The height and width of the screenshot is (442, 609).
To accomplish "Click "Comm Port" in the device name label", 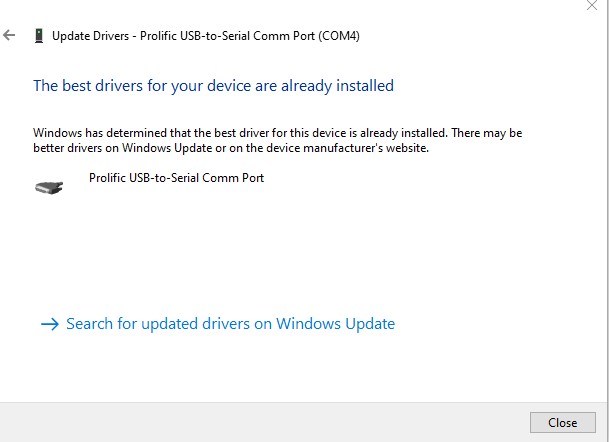I will [233, 178].
